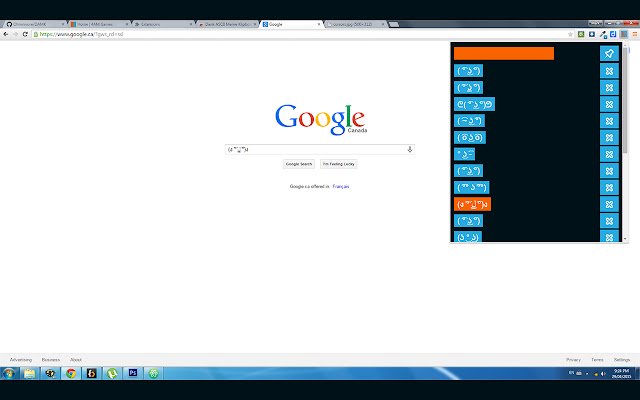Switch to the GitHub browser tab
This screenshot has width=640, height=400.
tap(33, 24)
